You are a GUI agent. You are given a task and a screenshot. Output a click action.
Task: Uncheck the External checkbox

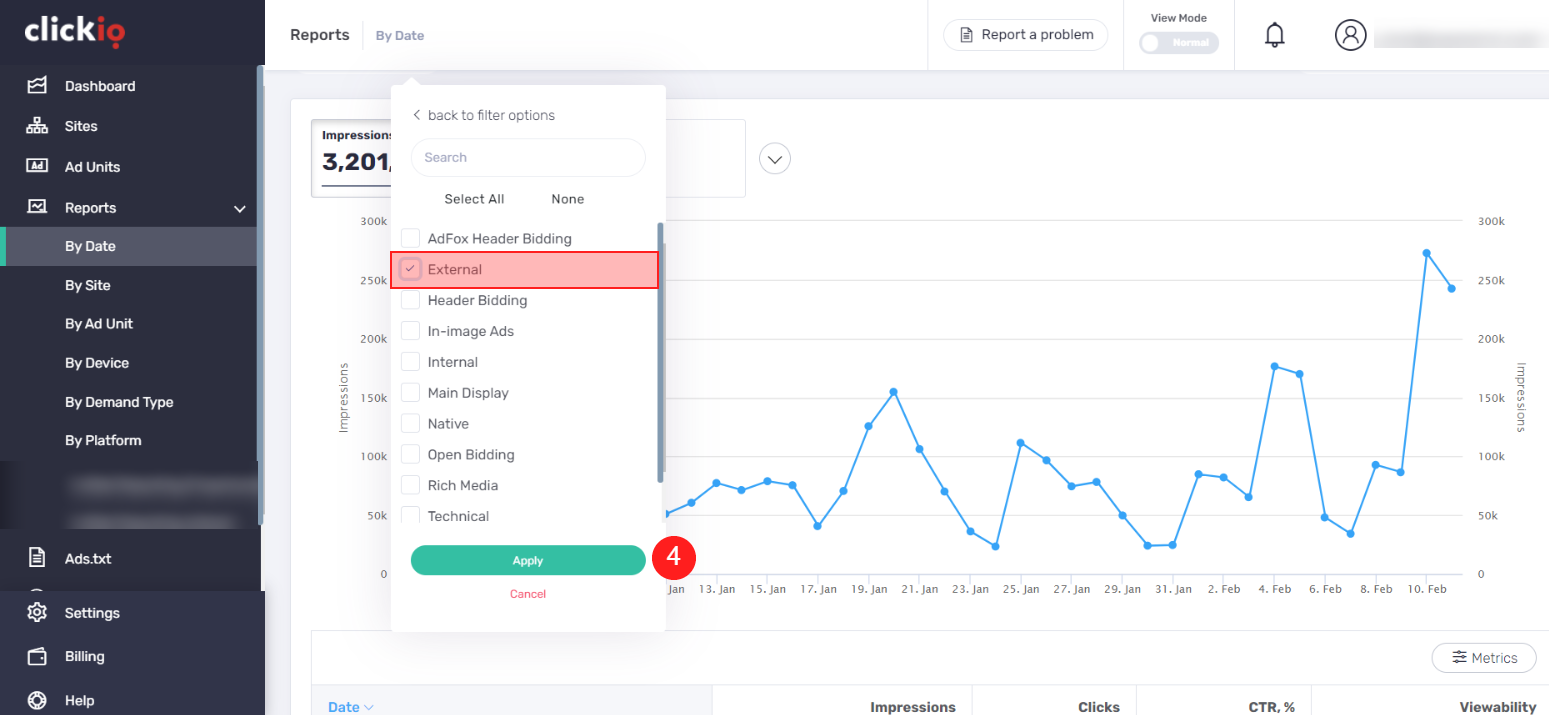[410, 269]
